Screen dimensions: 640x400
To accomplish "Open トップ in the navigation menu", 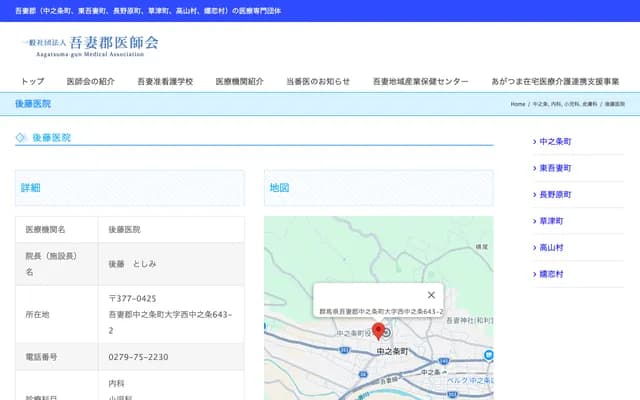I will tap(33, 81).
